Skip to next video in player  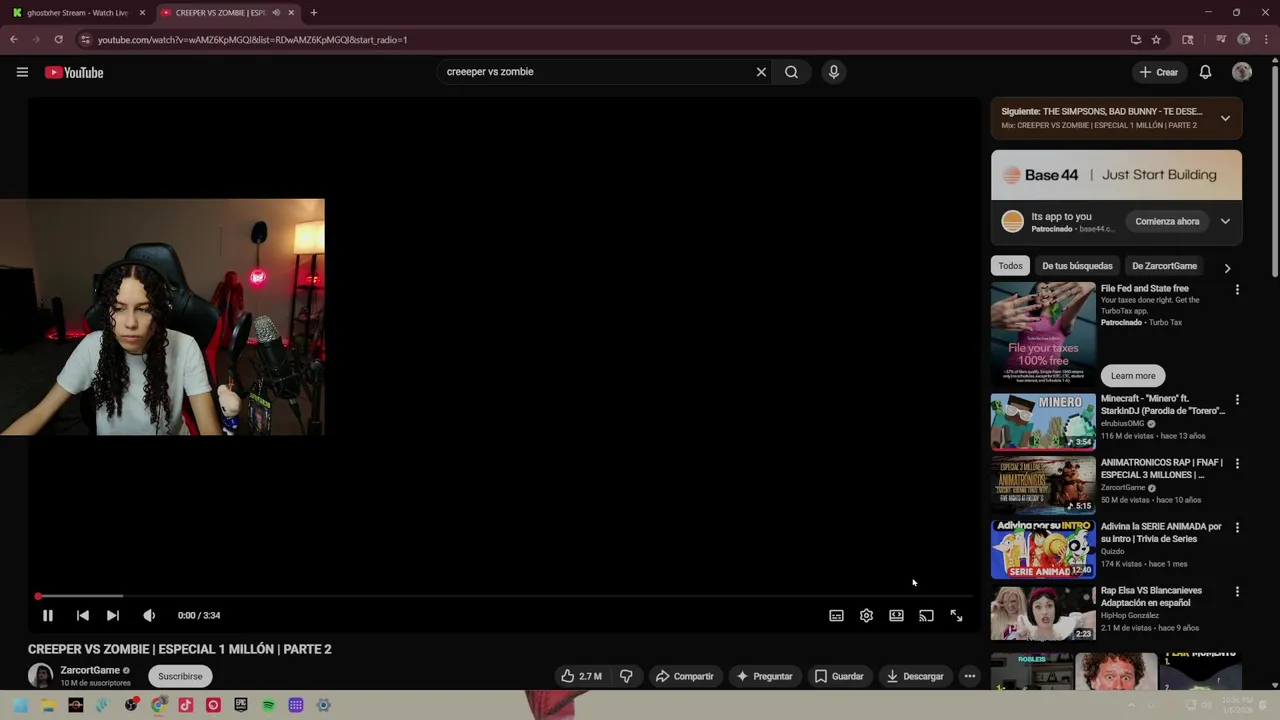113,616
